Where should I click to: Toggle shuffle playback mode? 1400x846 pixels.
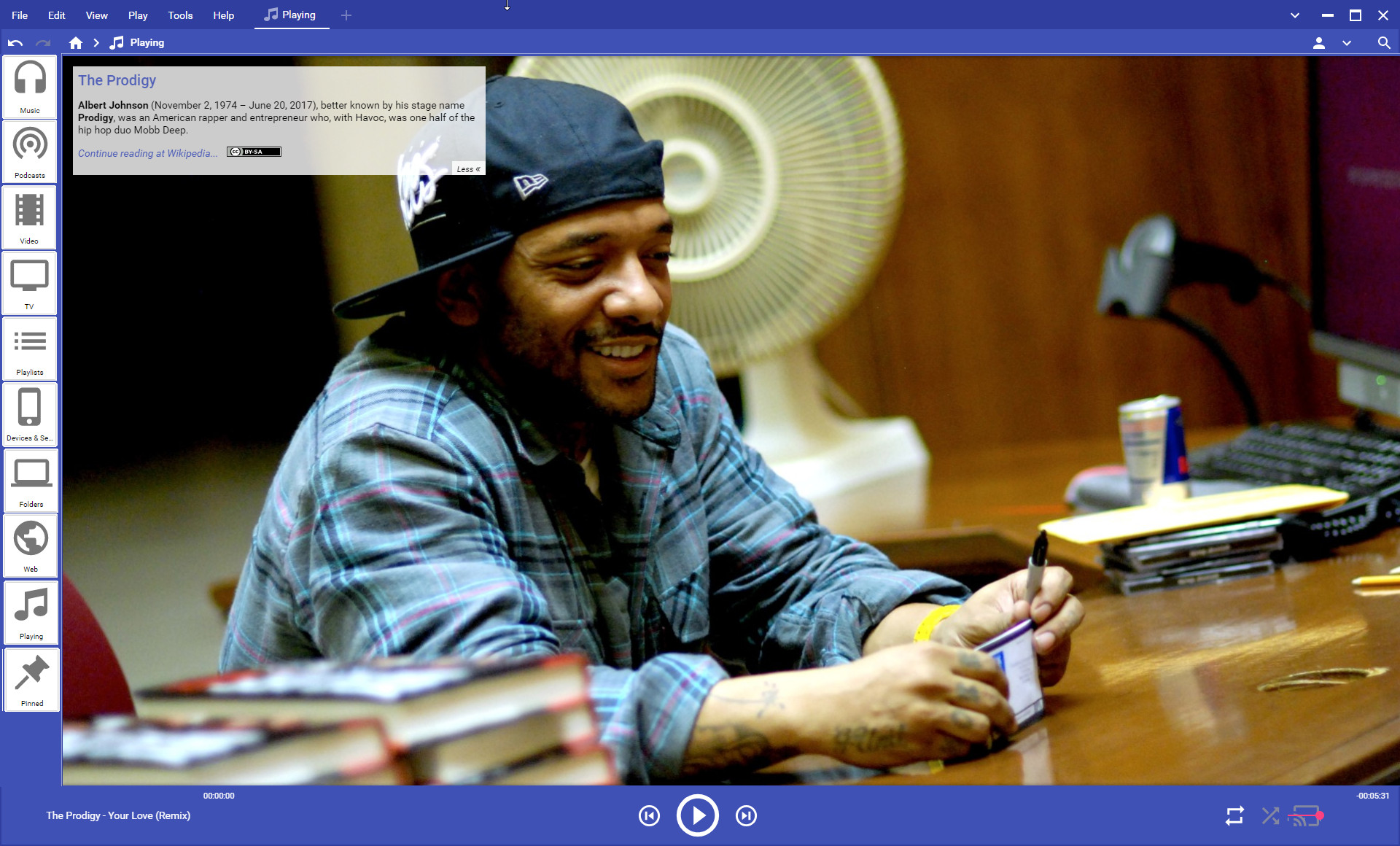click(x=1270, y=815)
